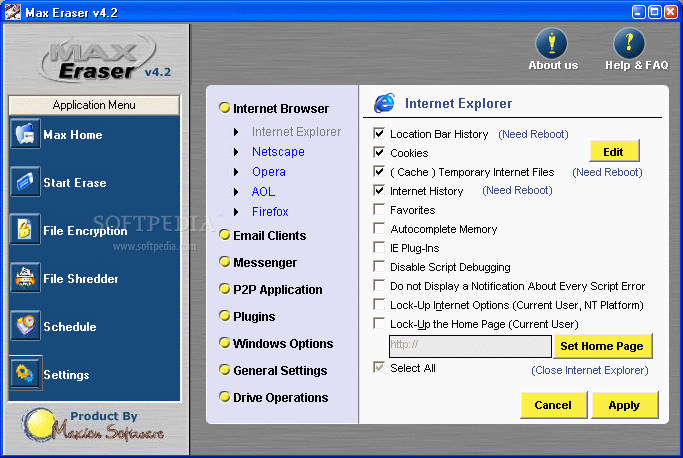Viewport: 683px width, 458px height.
Task: Click the Start Erase eraser icon
Action: point(25,182)
